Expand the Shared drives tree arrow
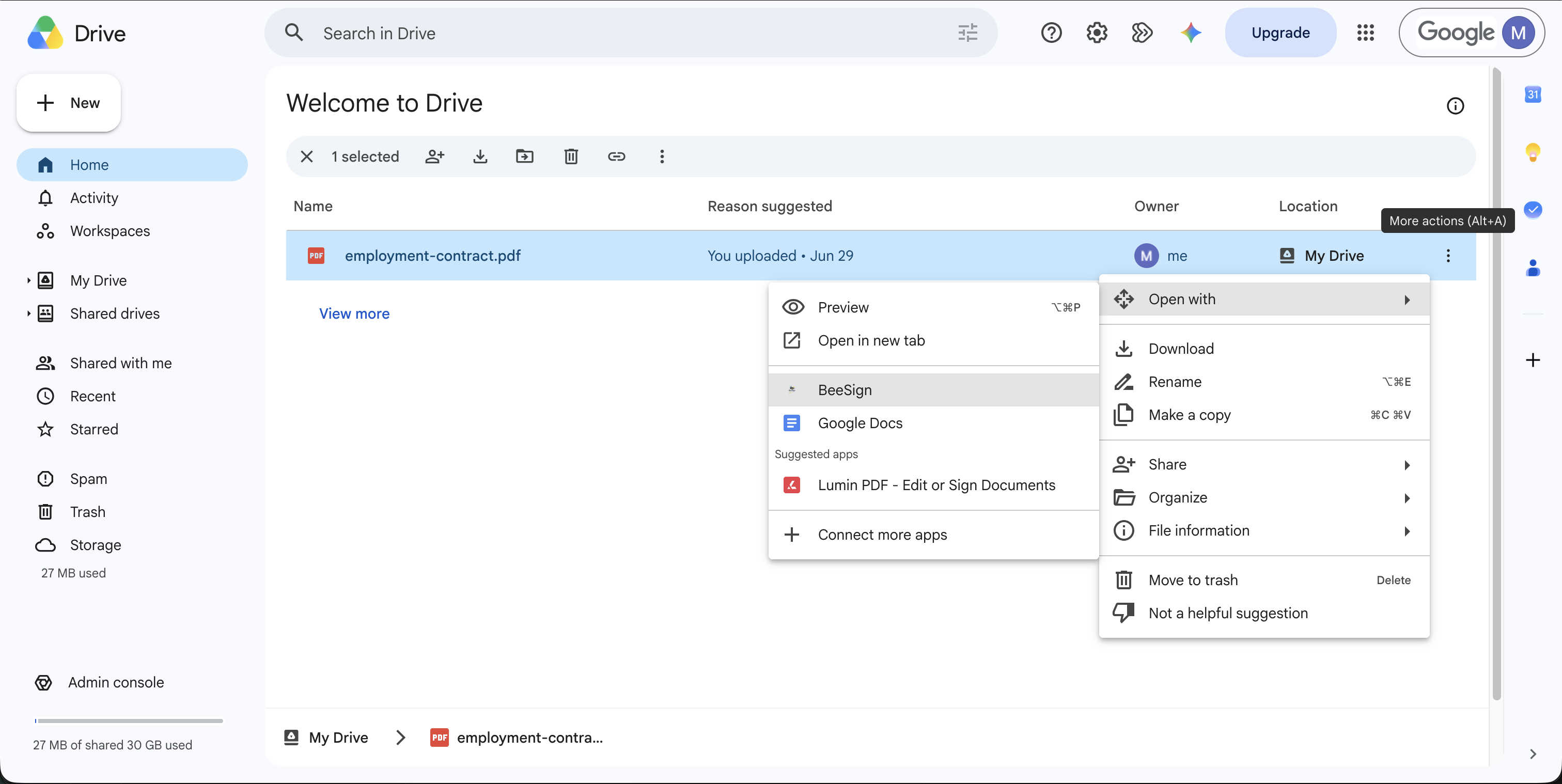 click(28, 313)
